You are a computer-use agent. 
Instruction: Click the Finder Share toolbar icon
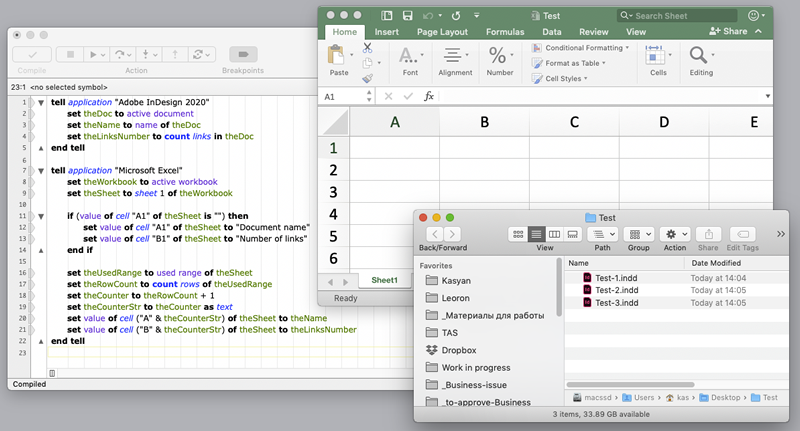click(709, 234)
